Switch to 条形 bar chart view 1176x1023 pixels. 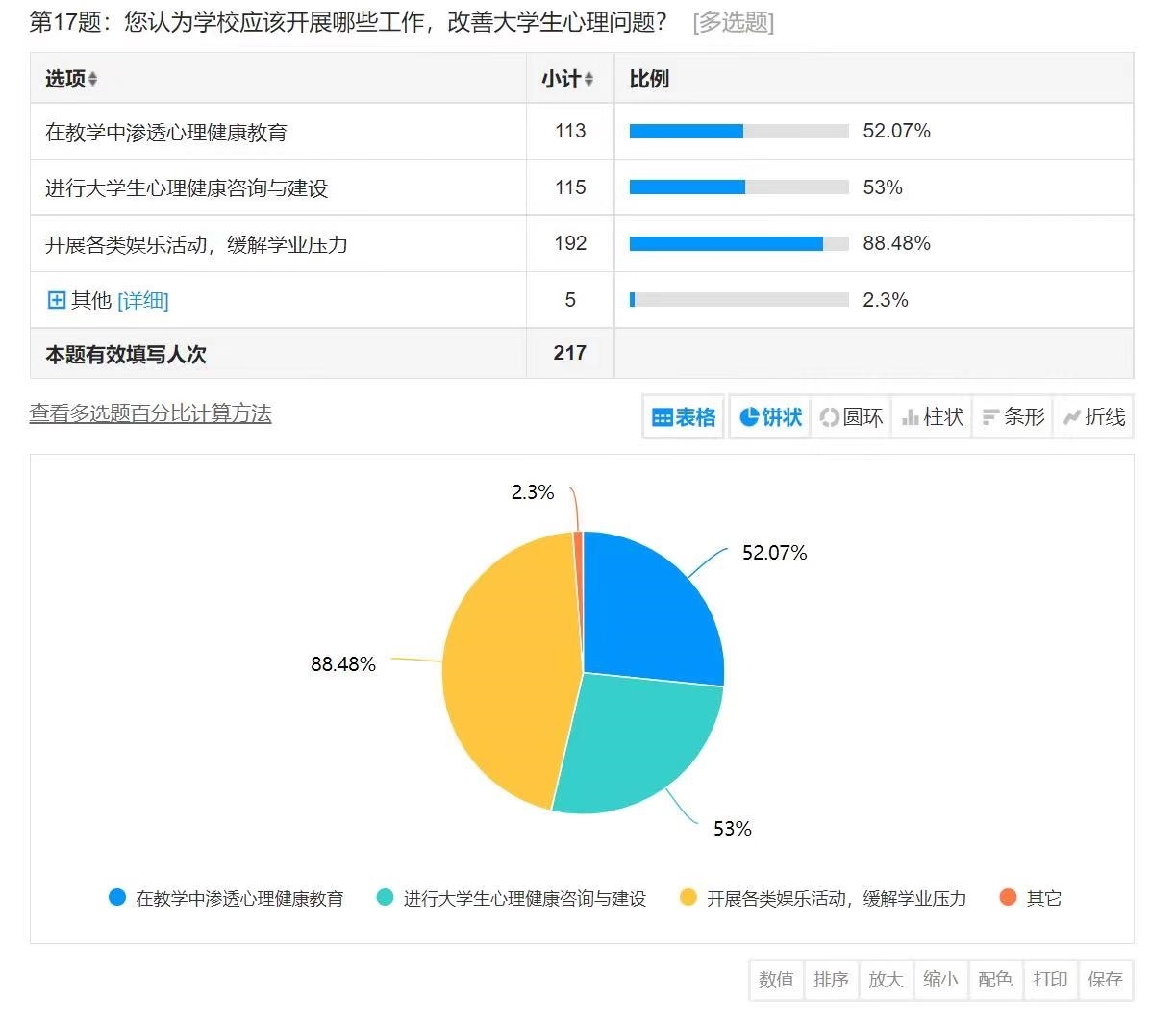click(1013, 417)
